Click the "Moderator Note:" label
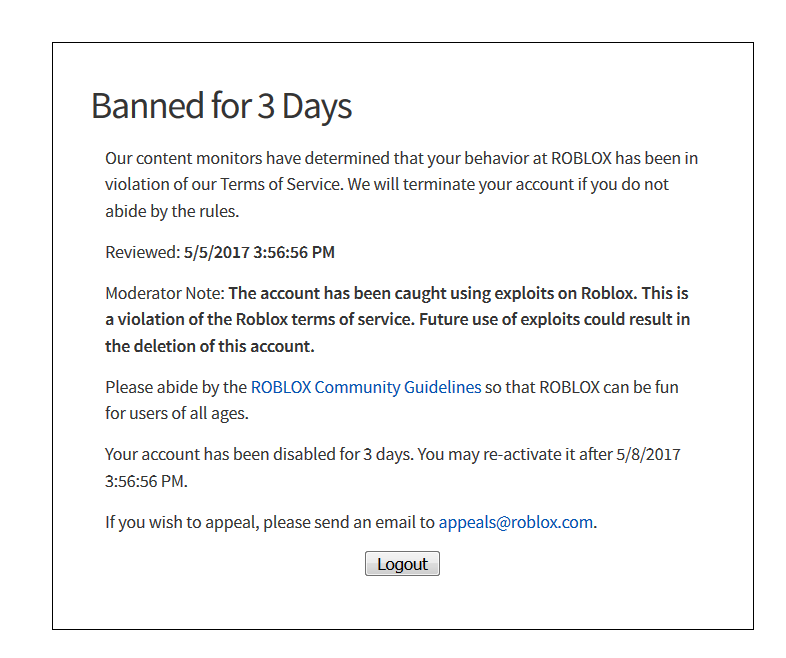The image size is (786, 658). tap(165, 294)
